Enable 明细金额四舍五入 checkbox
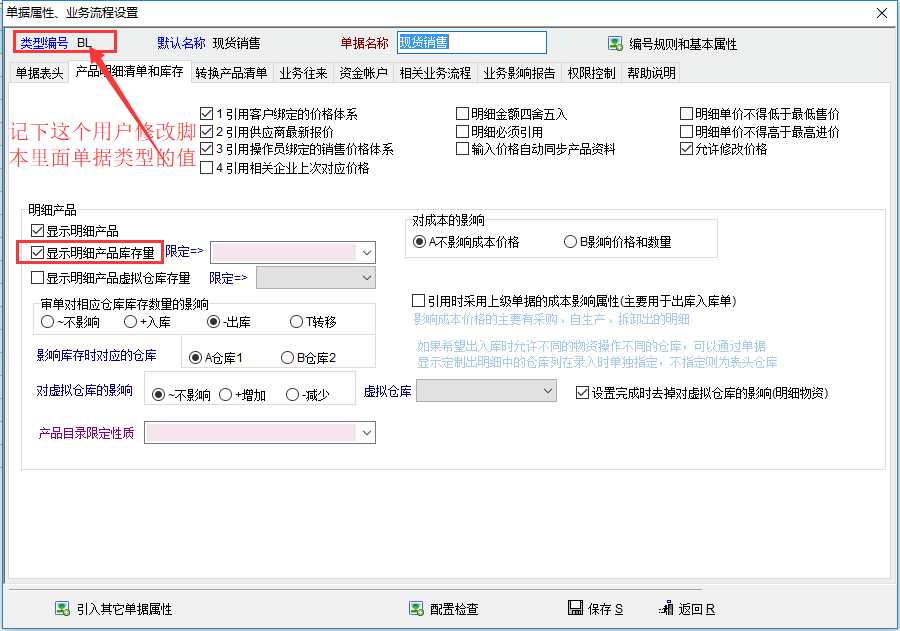This screenshot has height=631, width=900. pyautogui.click(x=463, y=114)
